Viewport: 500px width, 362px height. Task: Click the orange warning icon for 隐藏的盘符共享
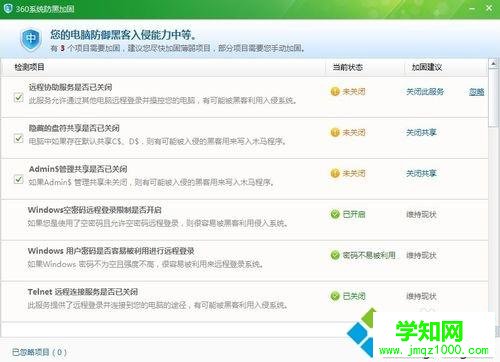[x=335, y=132]
